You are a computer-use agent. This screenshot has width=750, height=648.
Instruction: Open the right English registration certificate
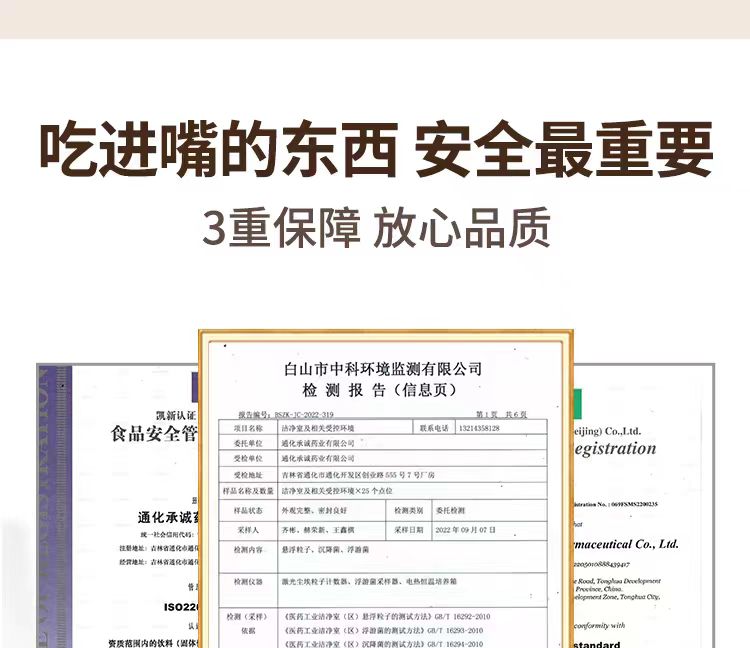tap(643, 506)
